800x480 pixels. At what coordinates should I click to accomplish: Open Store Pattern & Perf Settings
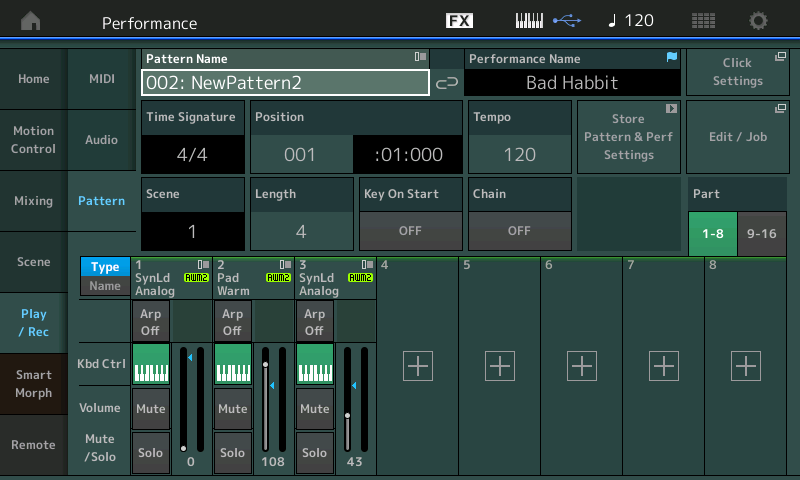pyautogui.click(x=628, y=137)
